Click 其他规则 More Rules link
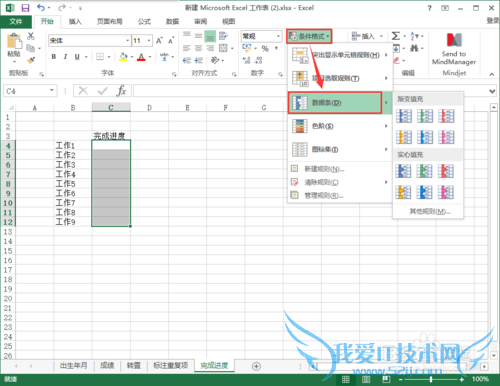The image size is (500, 386). pyautogui.click(x=430, y=211)
